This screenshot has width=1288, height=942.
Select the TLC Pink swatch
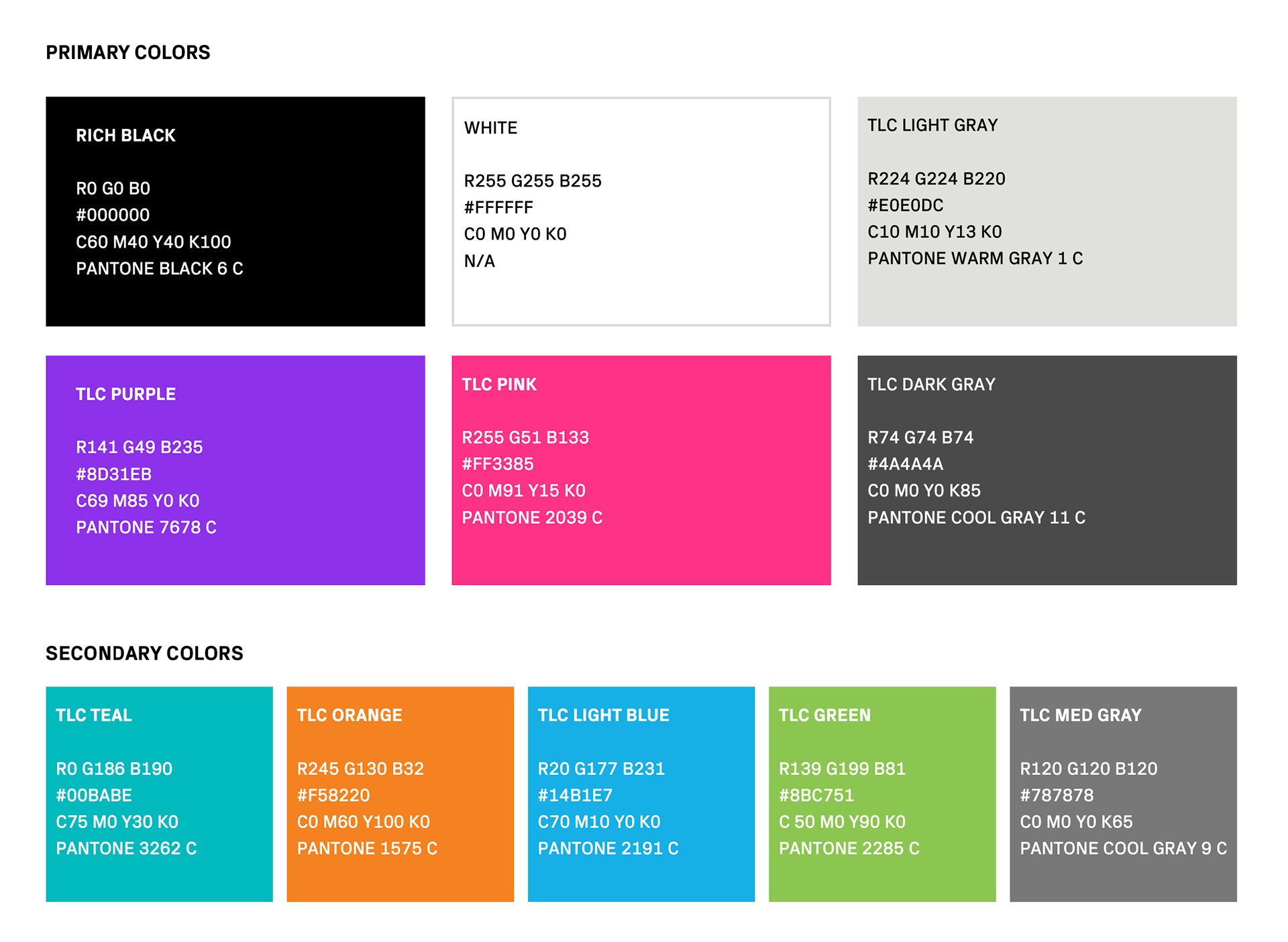641,470
